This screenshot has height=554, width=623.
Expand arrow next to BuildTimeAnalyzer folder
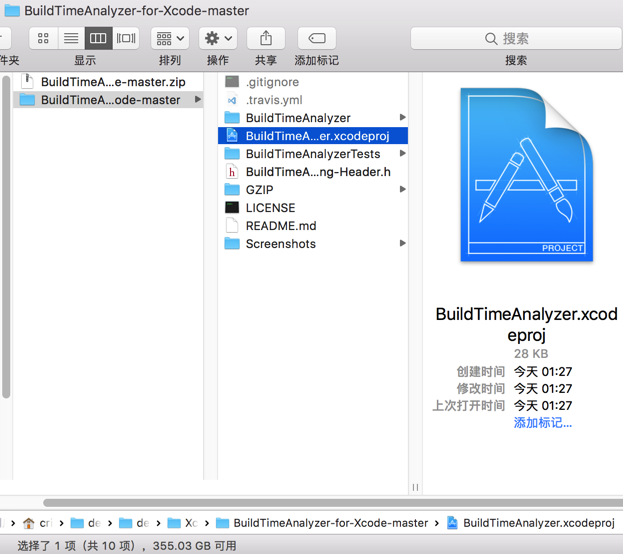402,117
